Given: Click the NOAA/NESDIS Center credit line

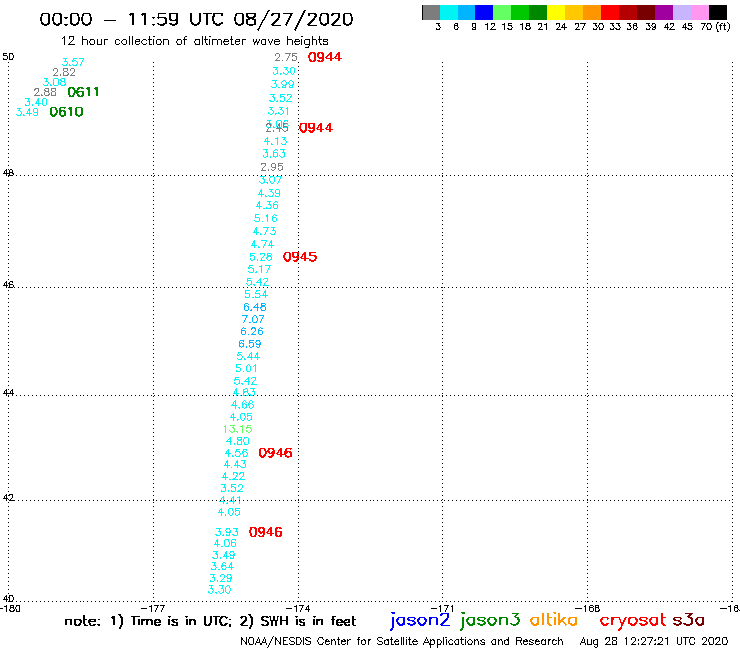Looking at the screenshot, I should point(402,641).
